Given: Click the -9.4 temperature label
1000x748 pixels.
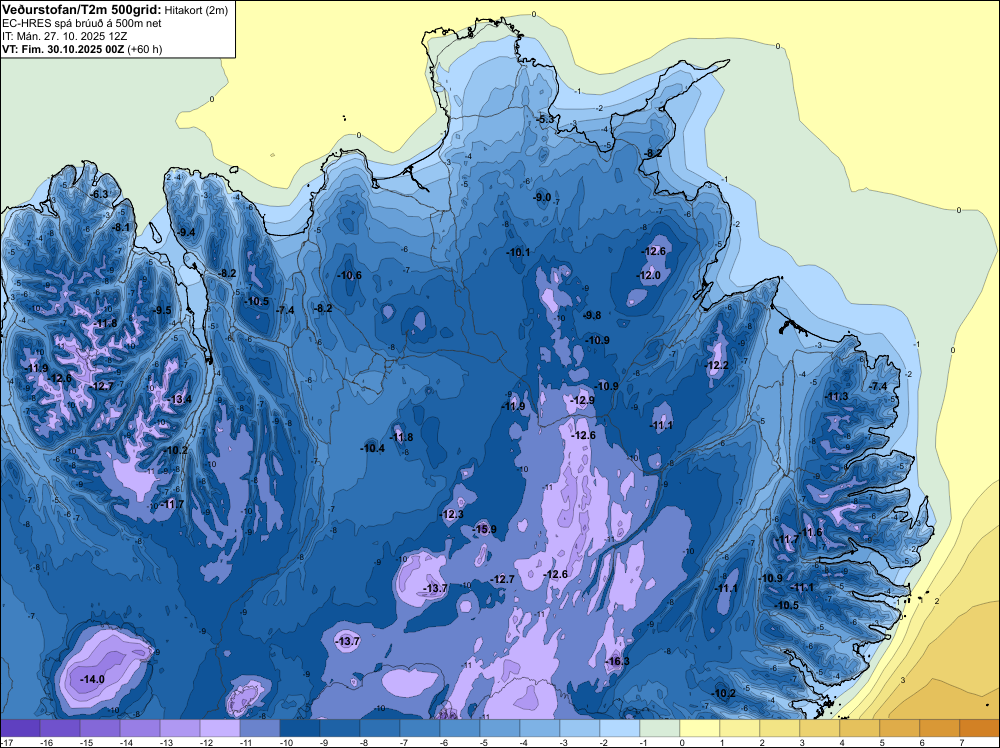Looking at the screenshot, I should pos(186,232).
